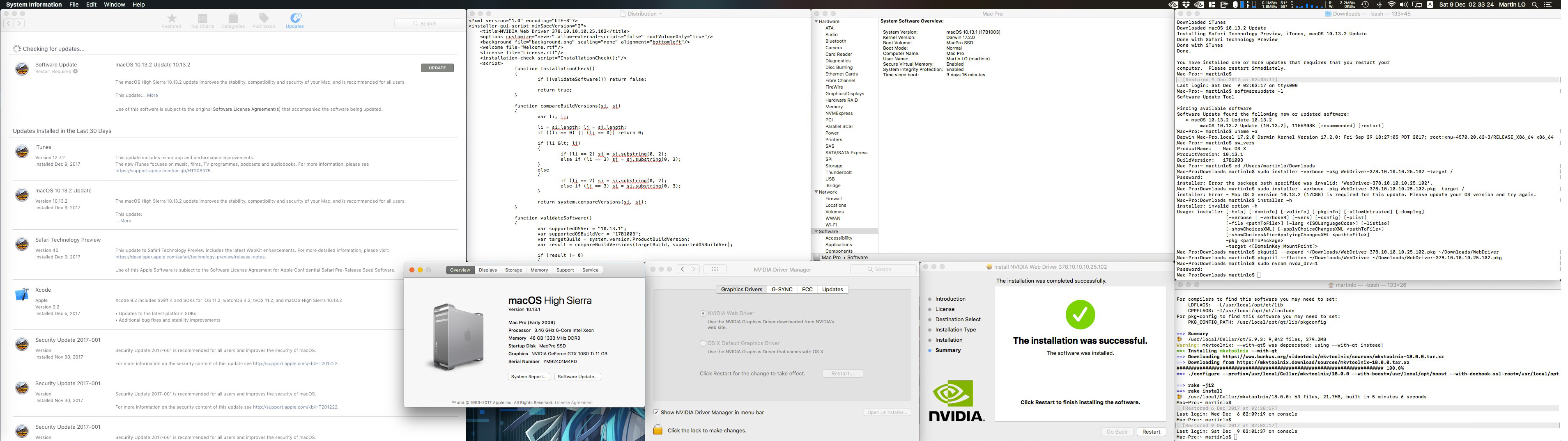Open the Wi-Fi menu bar icon
1568x441 pixels.
[x=1392, y=4]
